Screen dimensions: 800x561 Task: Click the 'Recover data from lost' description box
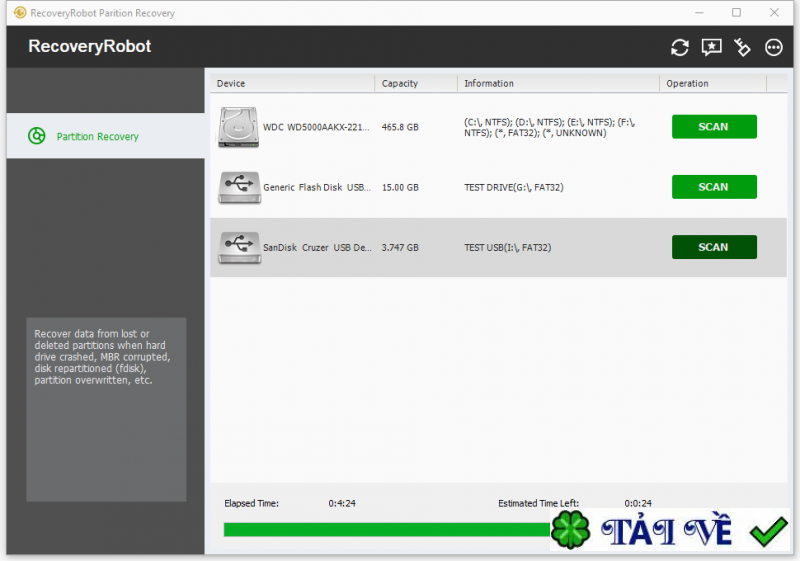click(x=106, y=410)
